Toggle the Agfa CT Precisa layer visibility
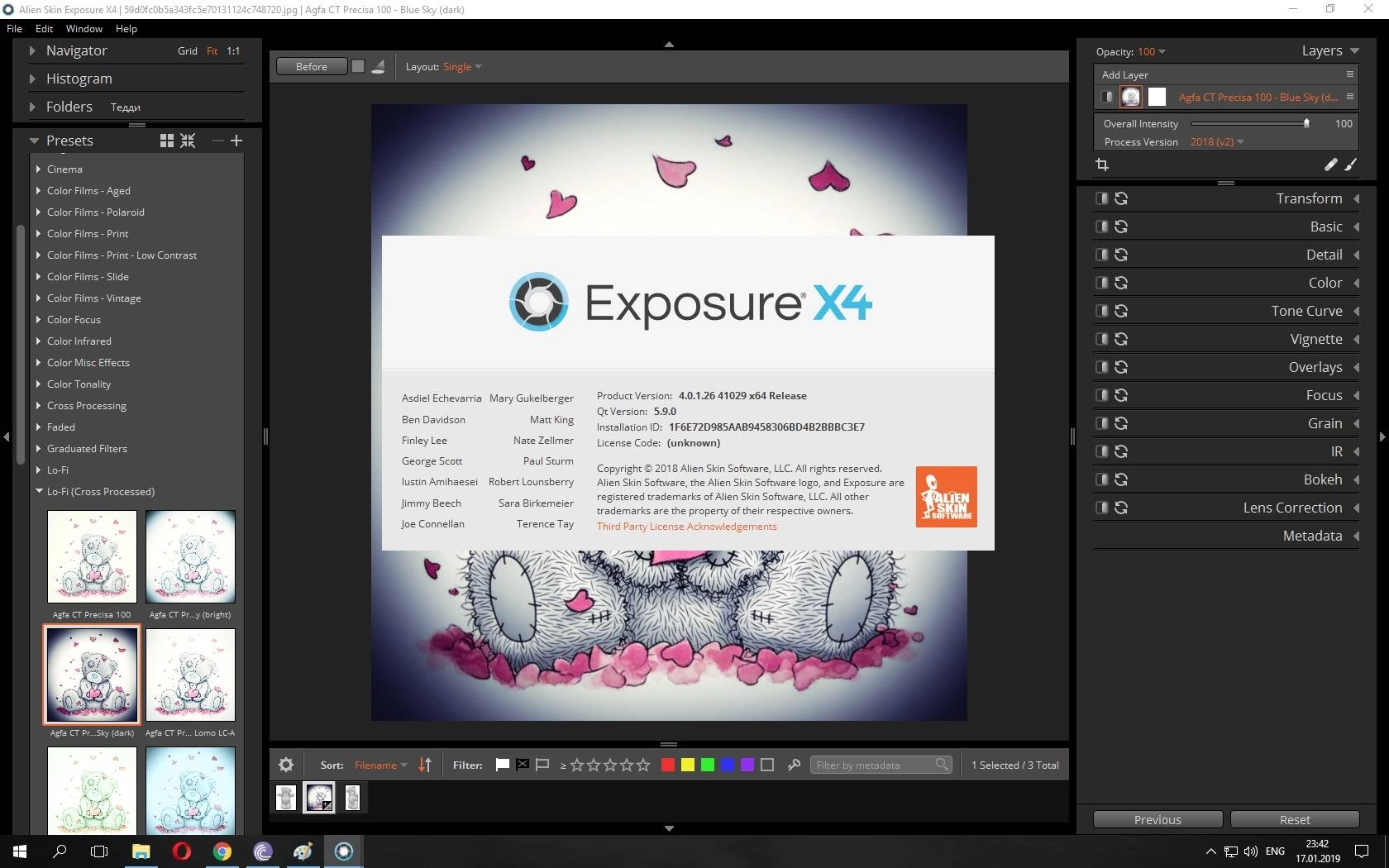Screen dimensions: 1389x868 click(x=1107, y=97)
